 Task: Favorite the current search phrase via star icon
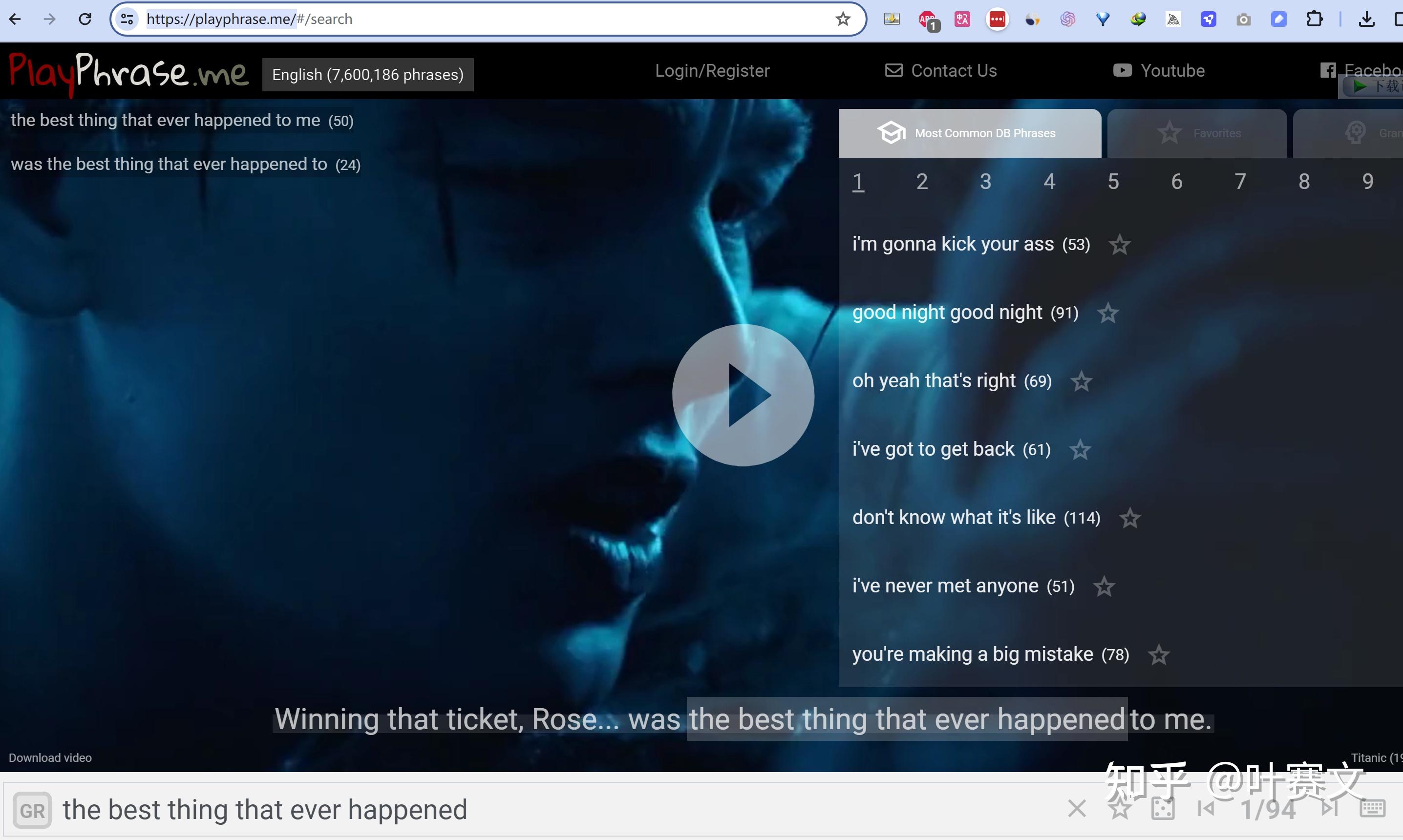(x=1120, y=809)
